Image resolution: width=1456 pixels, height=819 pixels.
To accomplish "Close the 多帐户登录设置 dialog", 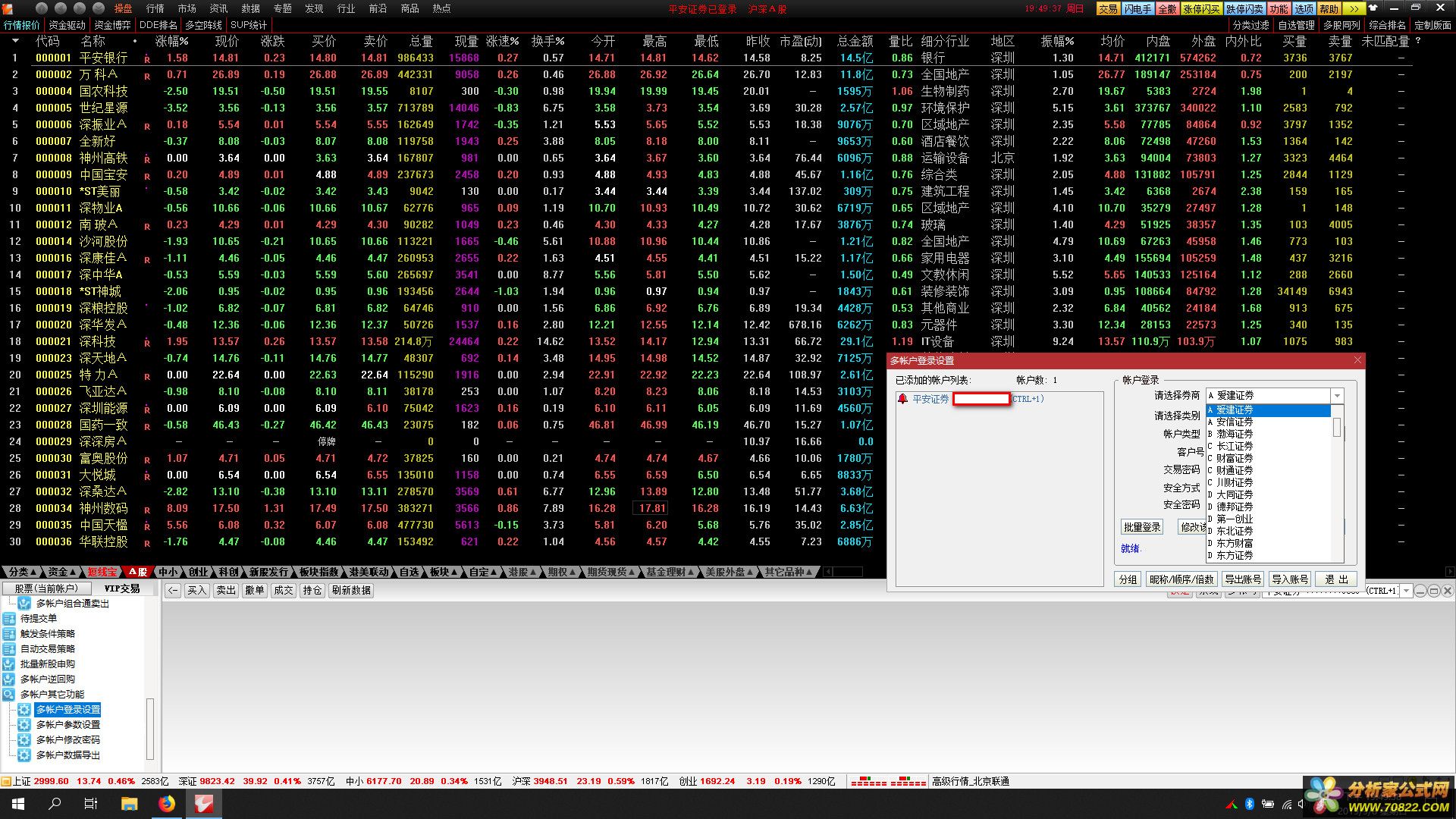I will [x=1357, y=360].
